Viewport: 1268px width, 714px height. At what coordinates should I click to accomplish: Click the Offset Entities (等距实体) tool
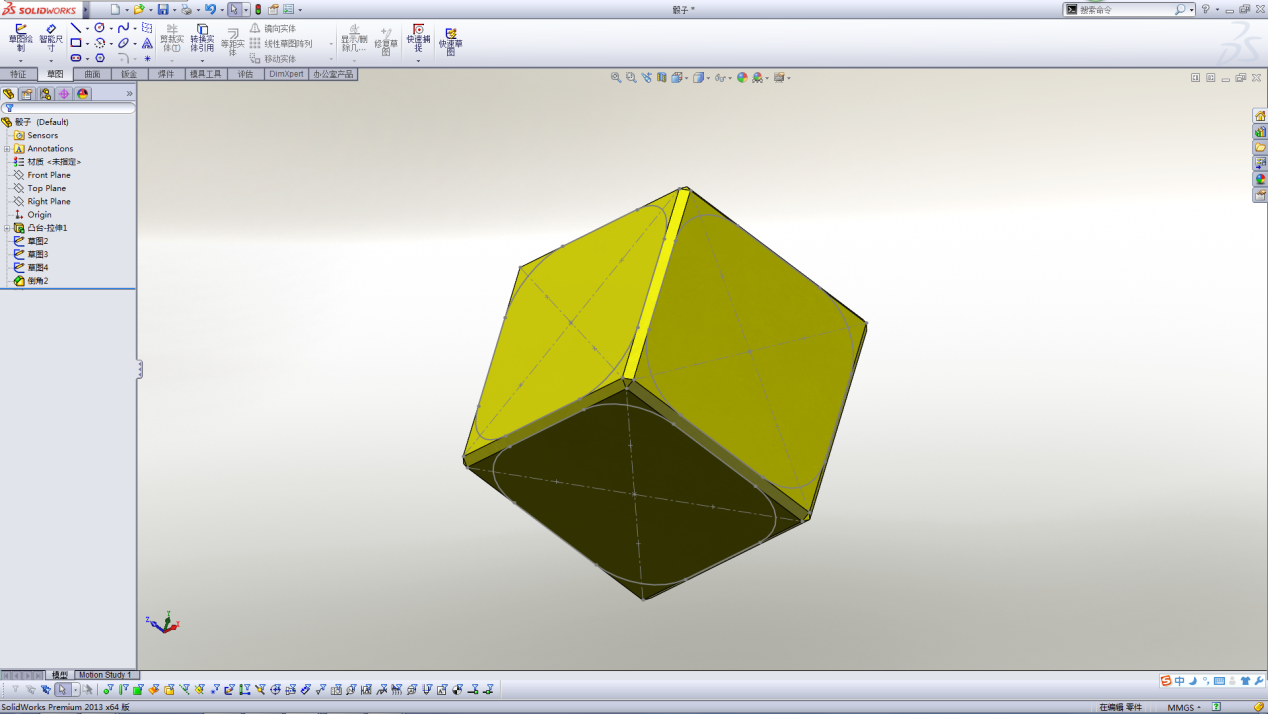coord(232,42)
